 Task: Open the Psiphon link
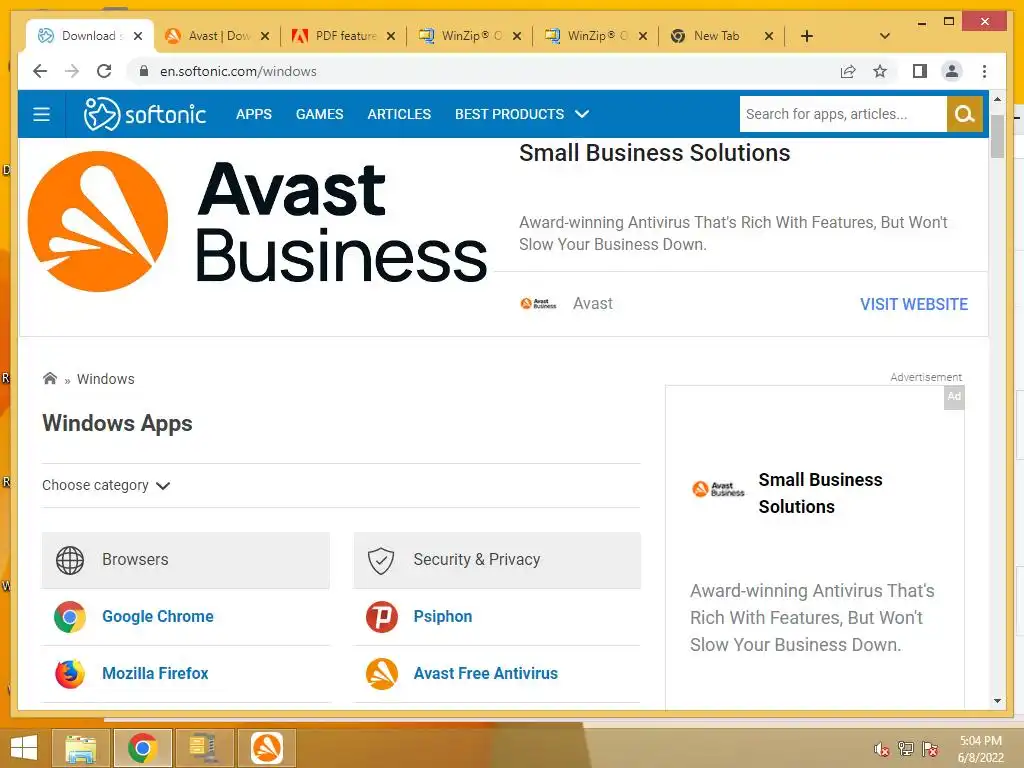pos(443,616)
